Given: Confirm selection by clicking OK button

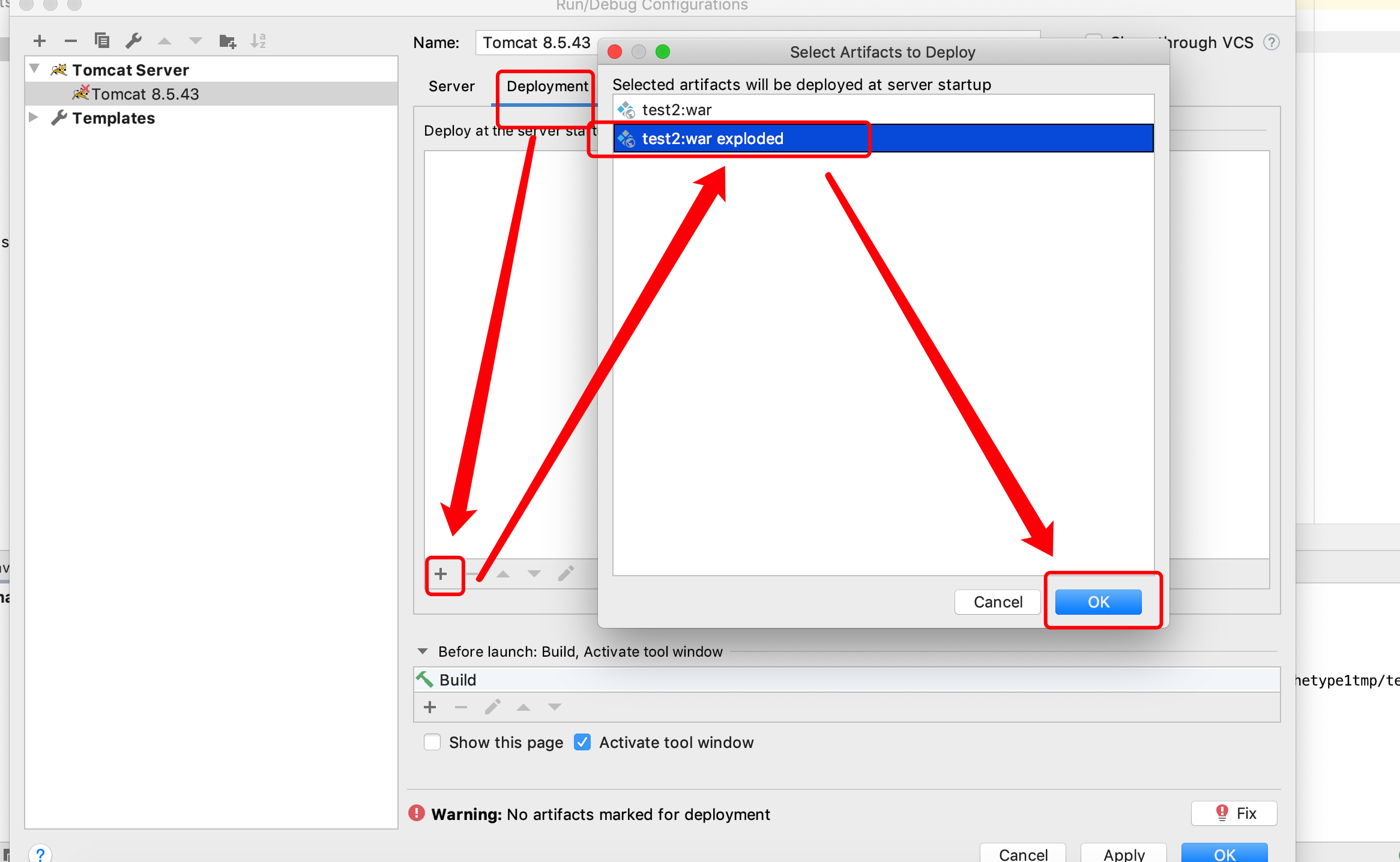Looking at the screenshot, I should pyautogui.click(x=1096, y=601).
